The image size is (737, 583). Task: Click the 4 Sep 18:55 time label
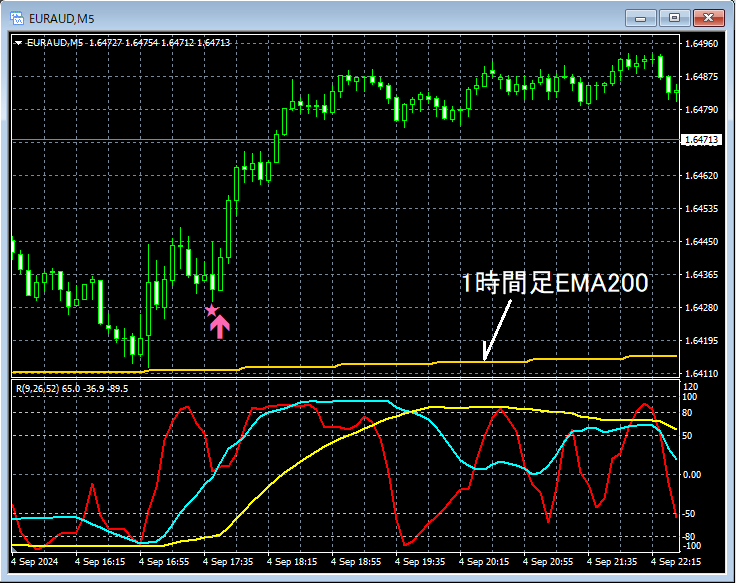tap(356, 562)
